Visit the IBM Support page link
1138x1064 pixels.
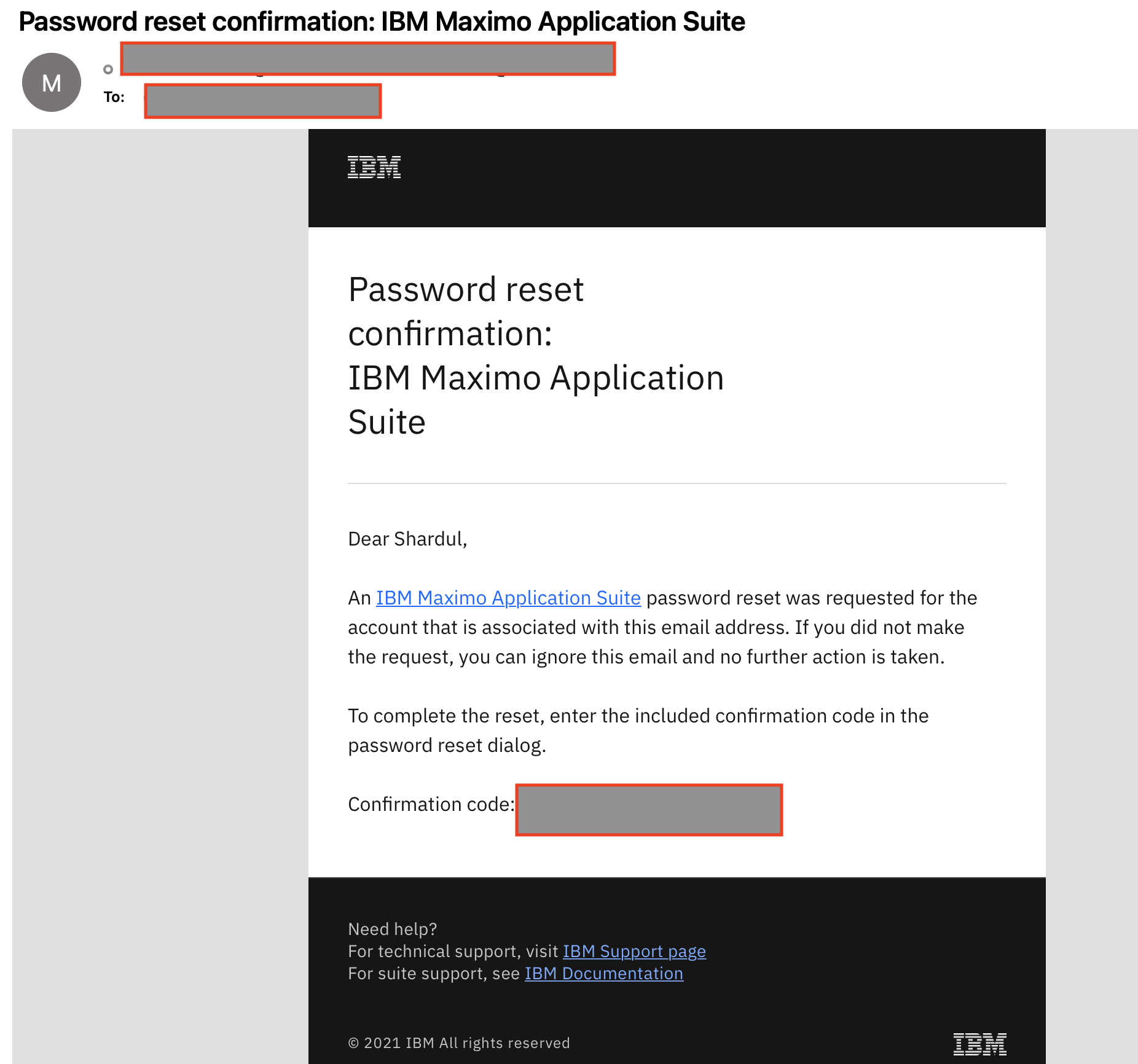[x=634, y=951]
